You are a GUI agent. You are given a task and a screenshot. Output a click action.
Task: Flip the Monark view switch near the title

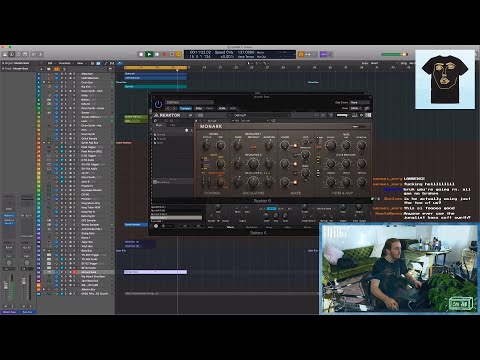pyautogui.click(x=359, y=127)
